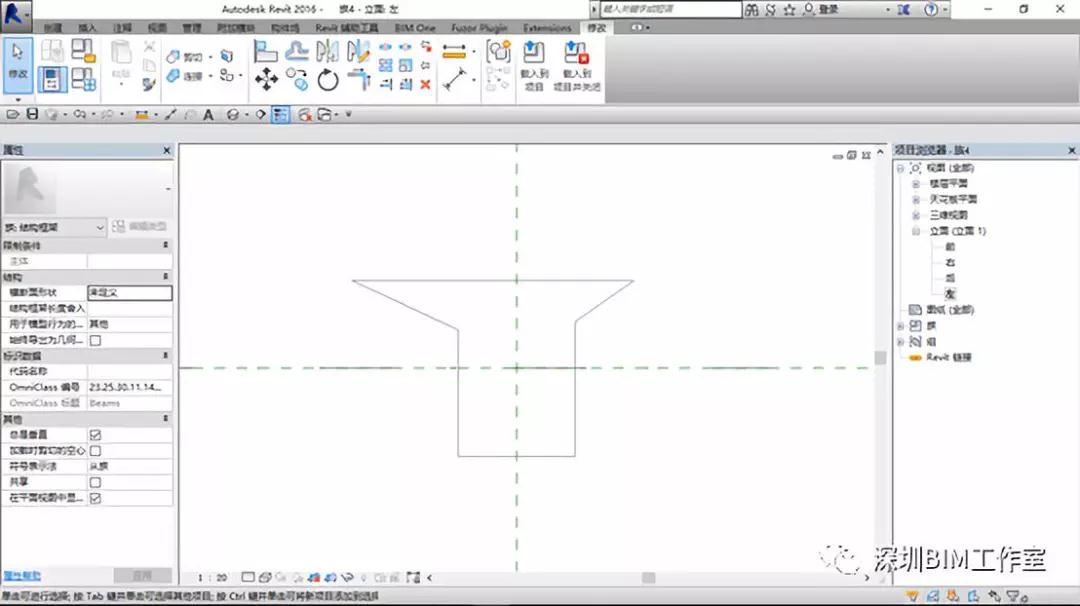Click the red X Delete icon in ribbon
The width and height of the screenshot is (1080, 606).
[426, 84]
